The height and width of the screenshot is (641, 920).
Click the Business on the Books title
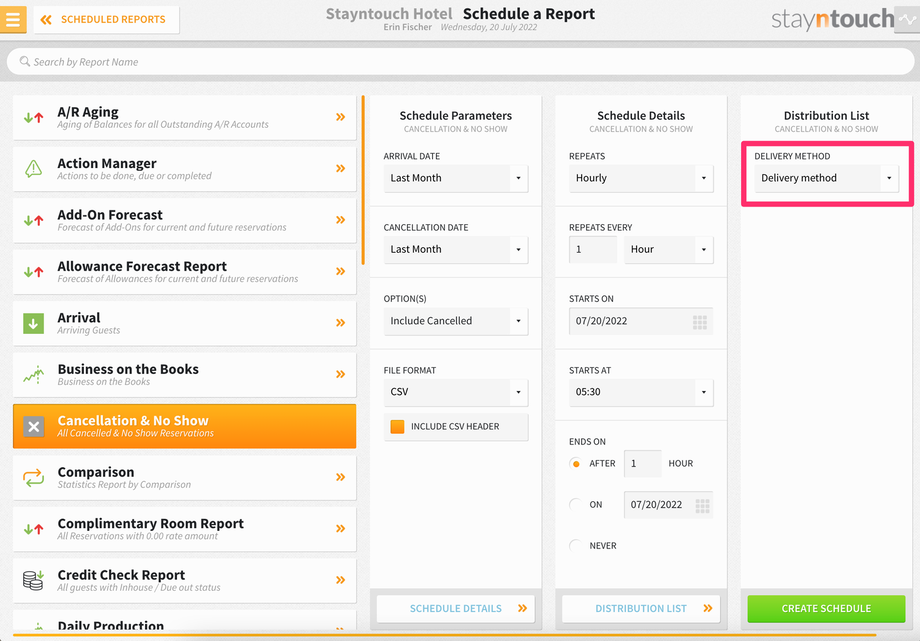[128, 369]
